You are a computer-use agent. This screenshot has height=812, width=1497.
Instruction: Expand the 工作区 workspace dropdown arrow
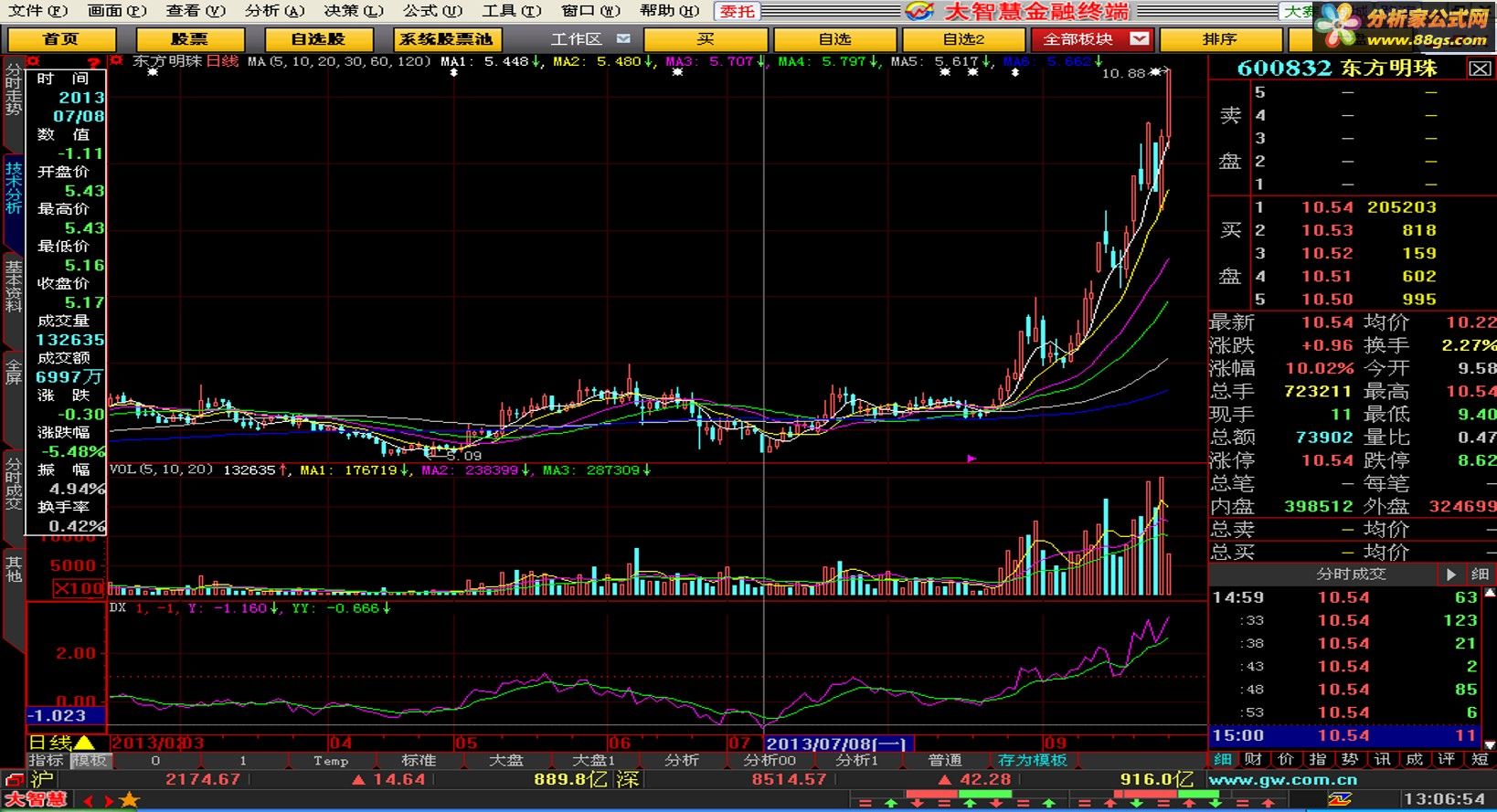(623, 39)
